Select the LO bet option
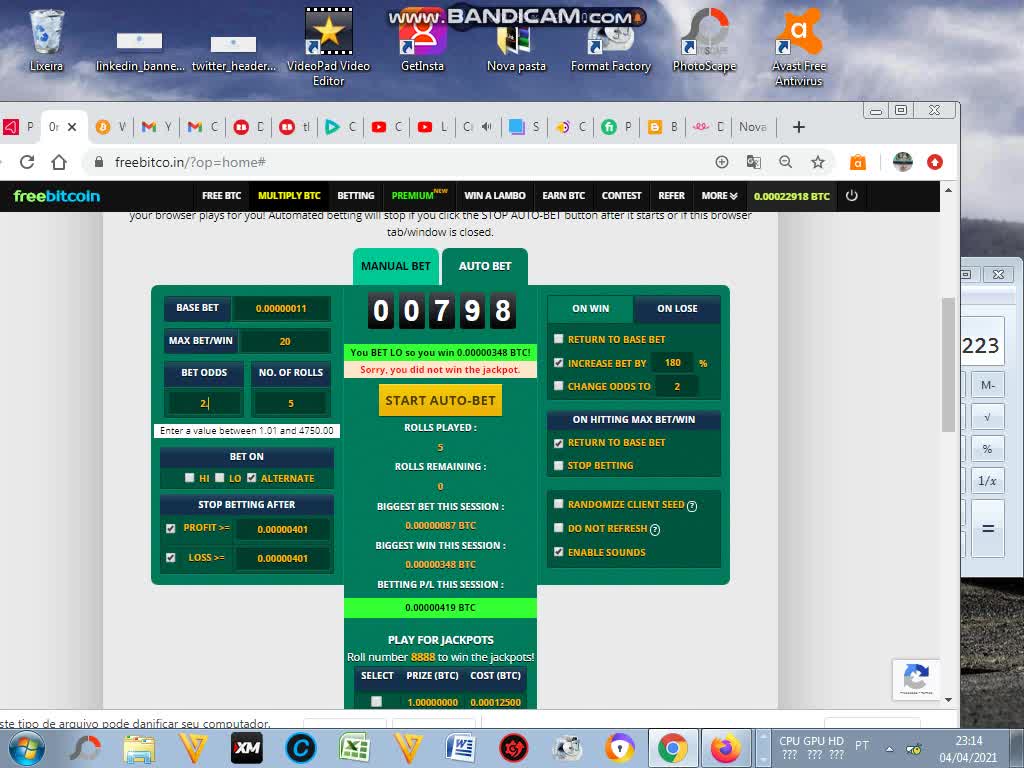Viewport: 1024px width, 768px height. (x=220, y=478)
